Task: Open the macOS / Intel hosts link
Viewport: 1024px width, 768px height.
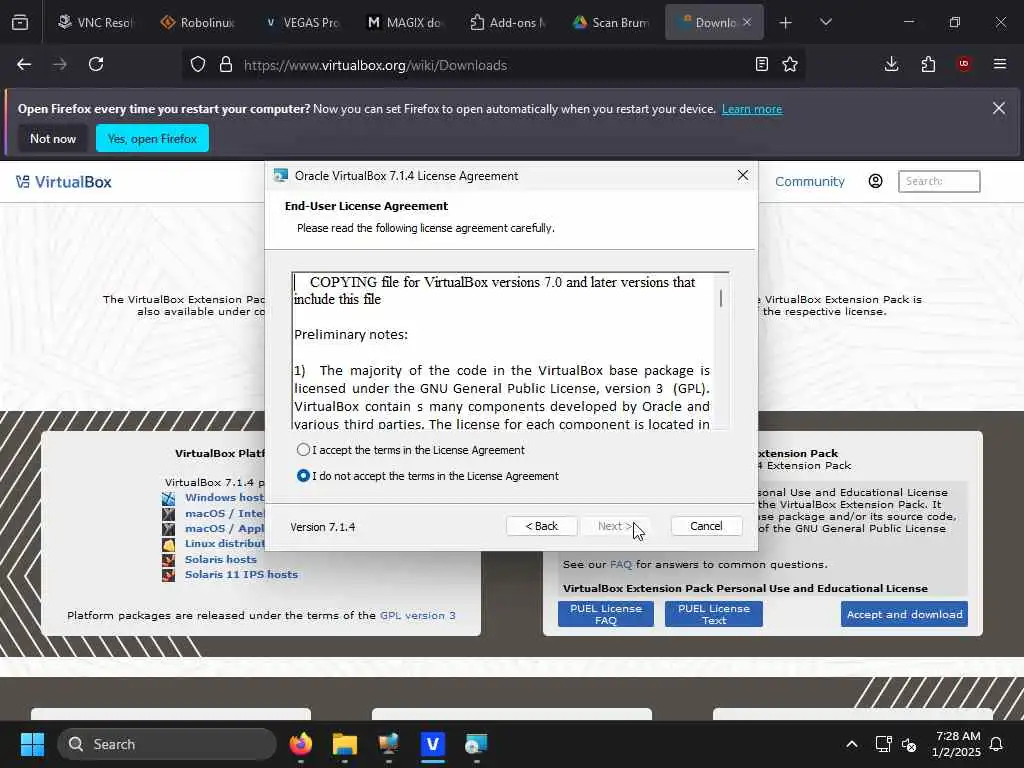Action: (224, 513)
